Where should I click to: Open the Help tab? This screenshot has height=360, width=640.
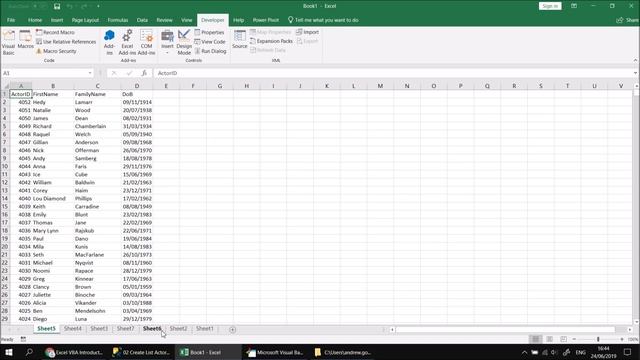pyautogui.click(x=238, y=20)
